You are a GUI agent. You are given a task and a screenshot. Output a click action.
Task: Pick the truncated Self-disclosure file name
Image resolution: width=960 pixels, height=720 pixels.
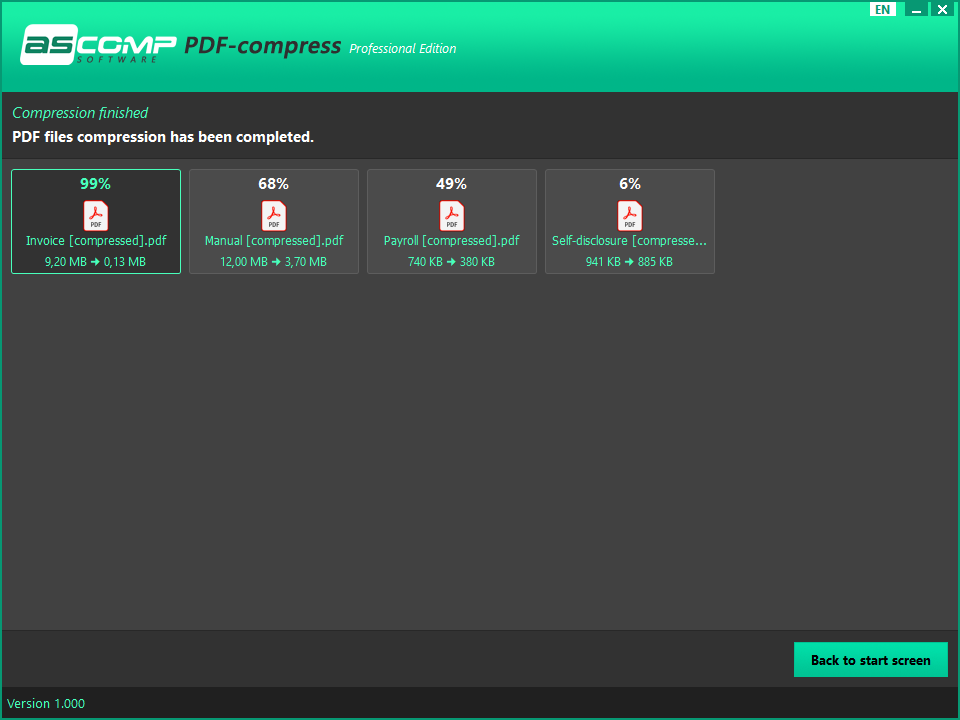tap(630, 241)
